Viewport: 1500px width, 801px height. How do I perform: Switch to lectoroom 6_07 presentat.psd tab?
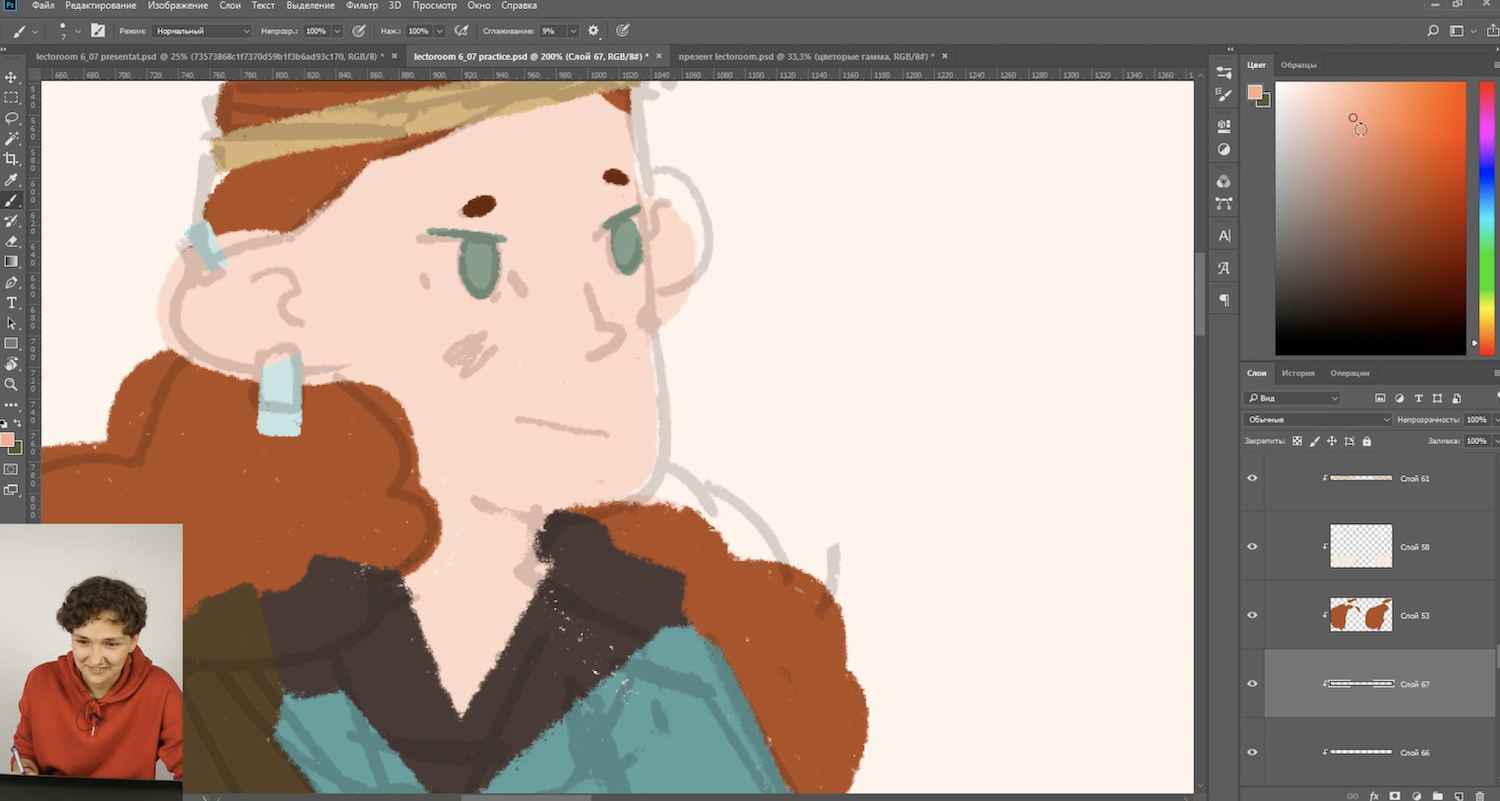(209, 57)
